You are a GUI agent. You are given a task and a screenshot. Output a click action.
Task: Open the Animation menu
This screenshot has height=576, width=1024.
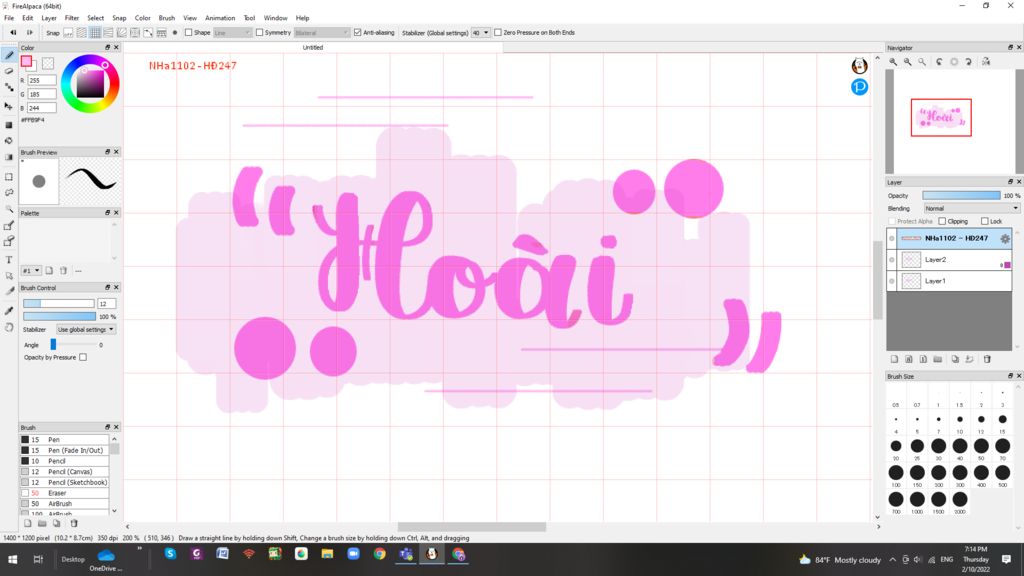click(x=220, y=18)
